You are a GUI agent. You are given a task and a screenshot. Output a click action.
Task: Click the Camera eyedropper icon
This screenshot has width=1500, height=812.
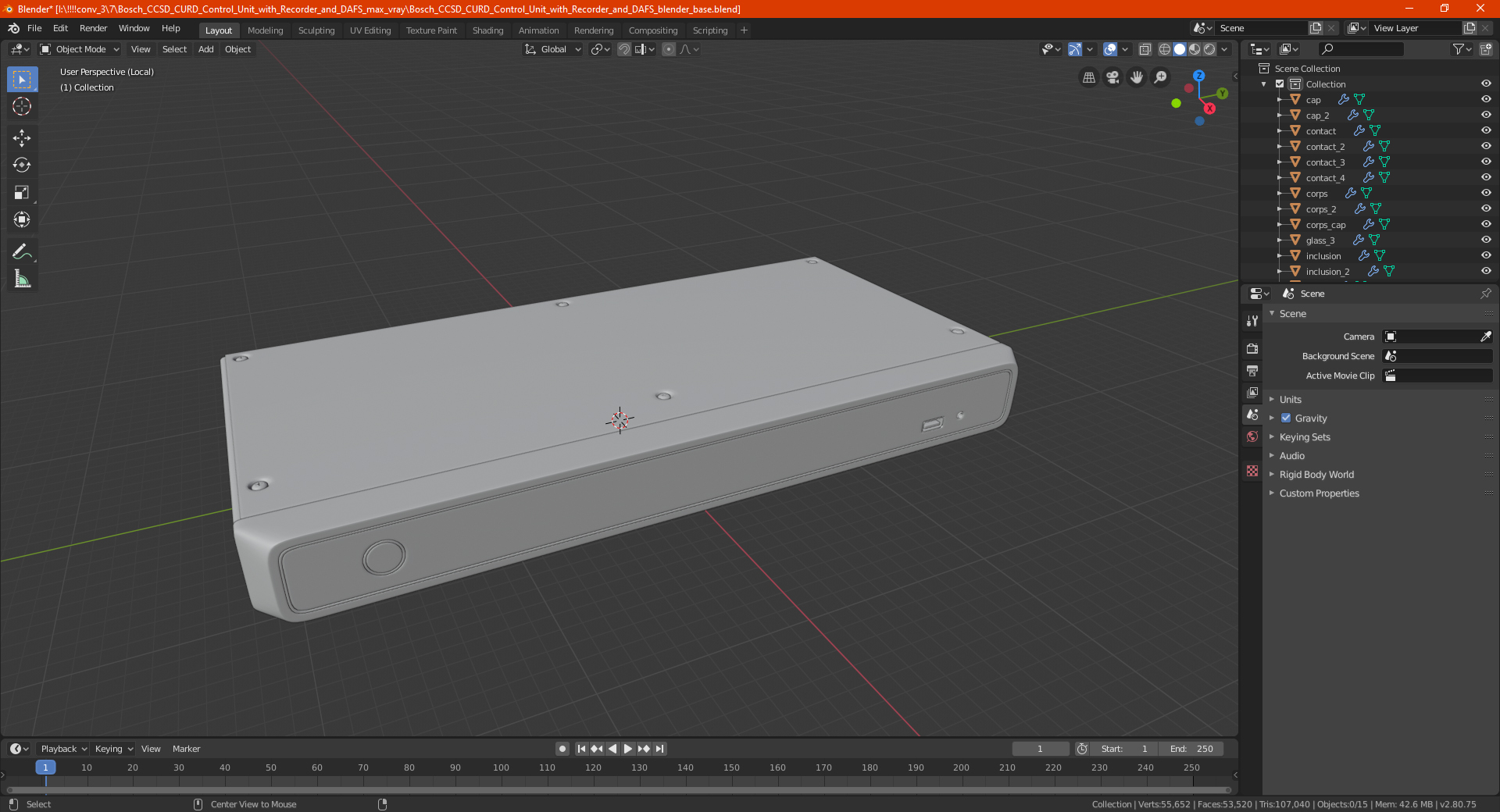pyautogui.click(x=1485, y=337)
